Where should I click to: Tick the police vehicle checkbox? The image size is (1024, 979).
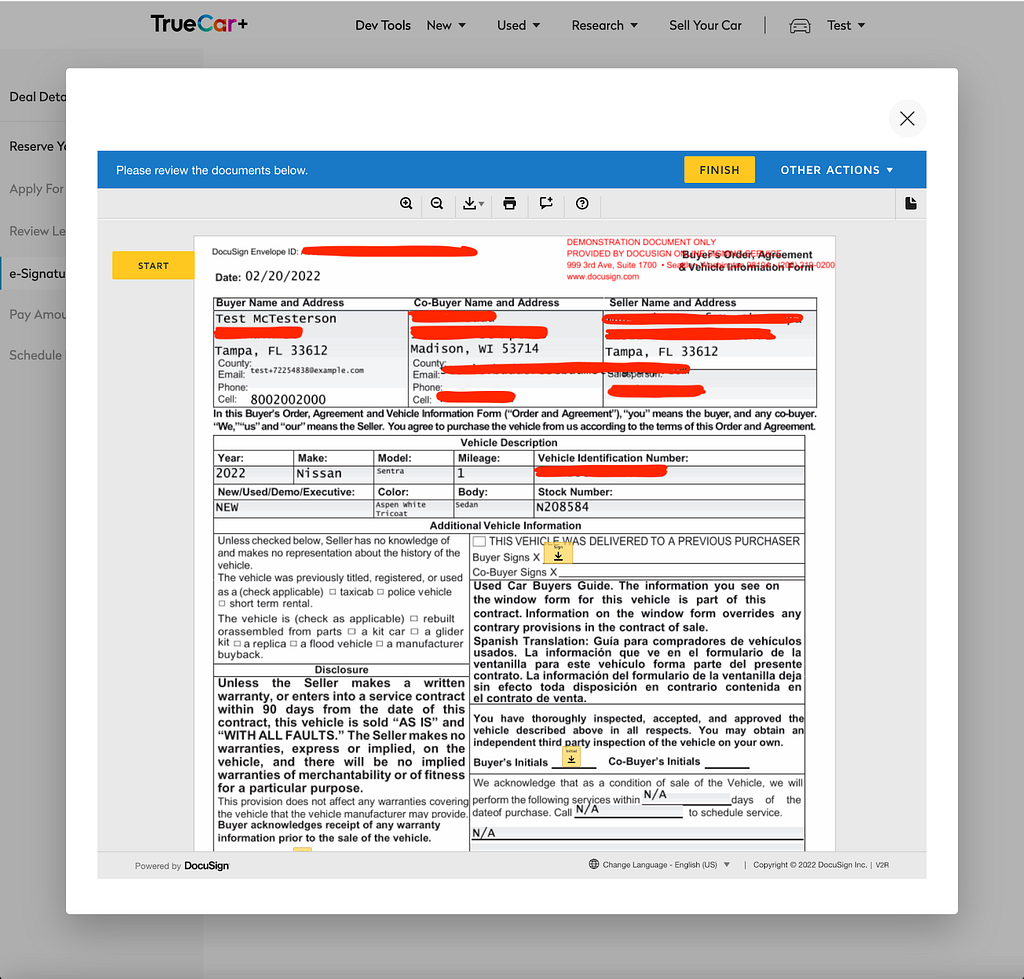tap(381, 592)
